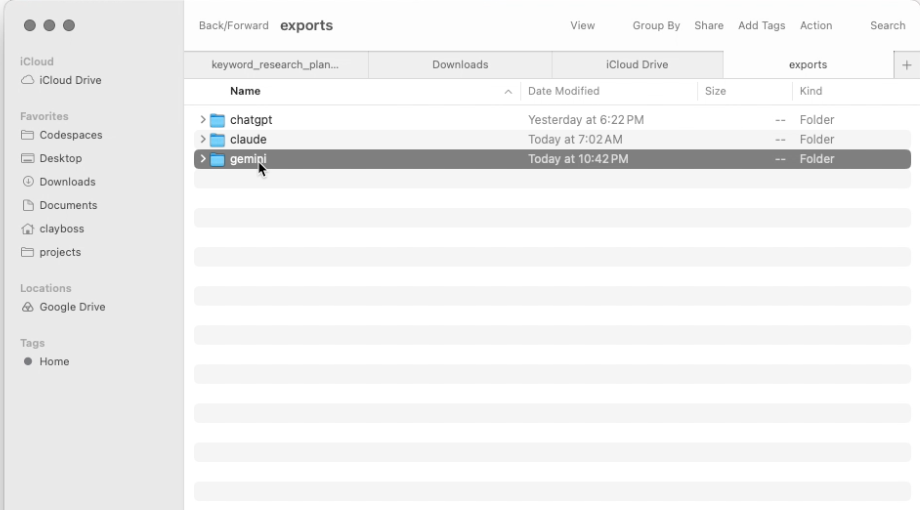Click Back/Forward navigation control
Screen dimensions: 920x510
[234, 25]
